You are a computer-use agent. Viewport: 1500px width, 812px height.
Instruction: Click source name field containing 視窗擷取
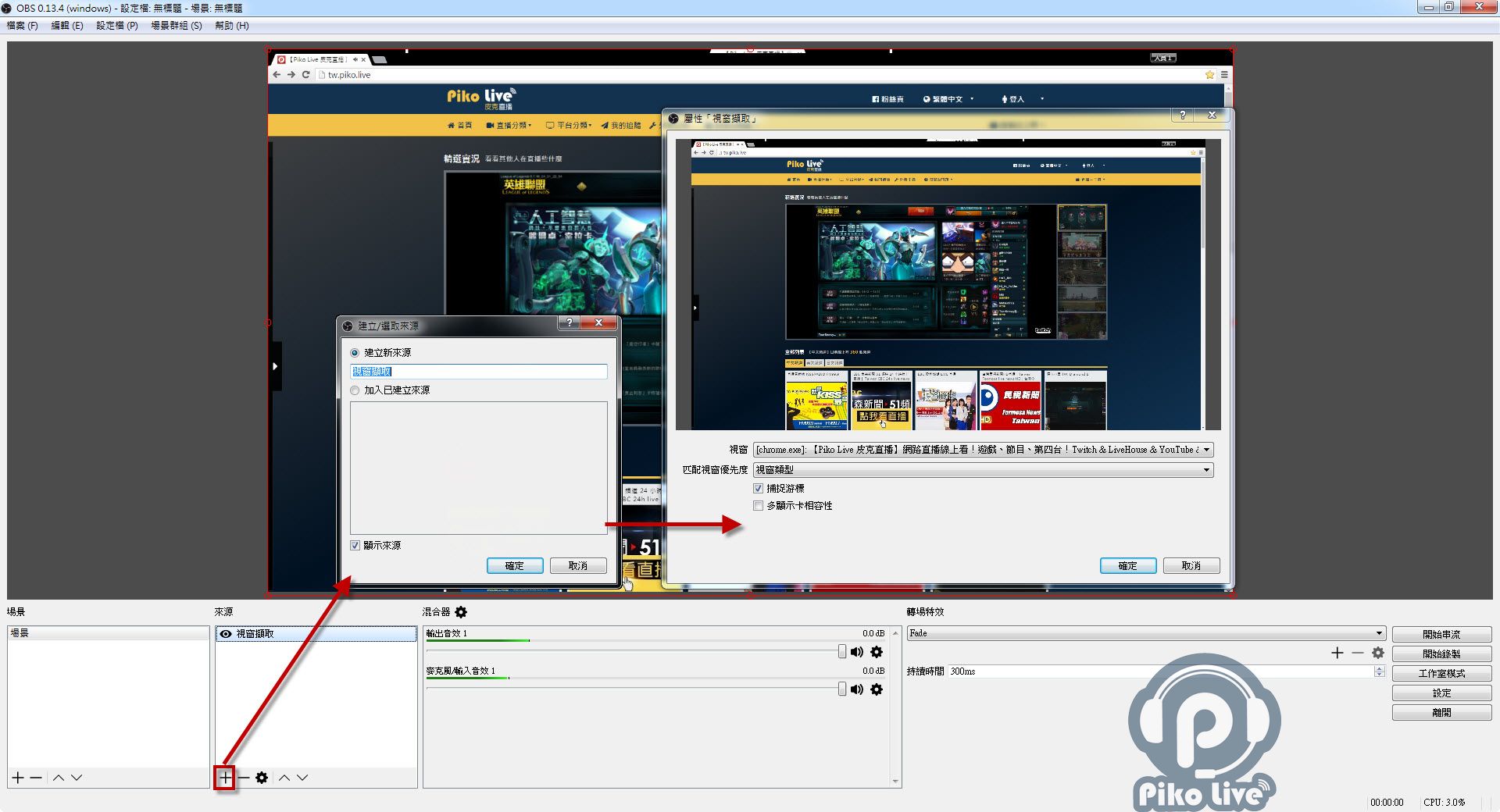[479, 372]
